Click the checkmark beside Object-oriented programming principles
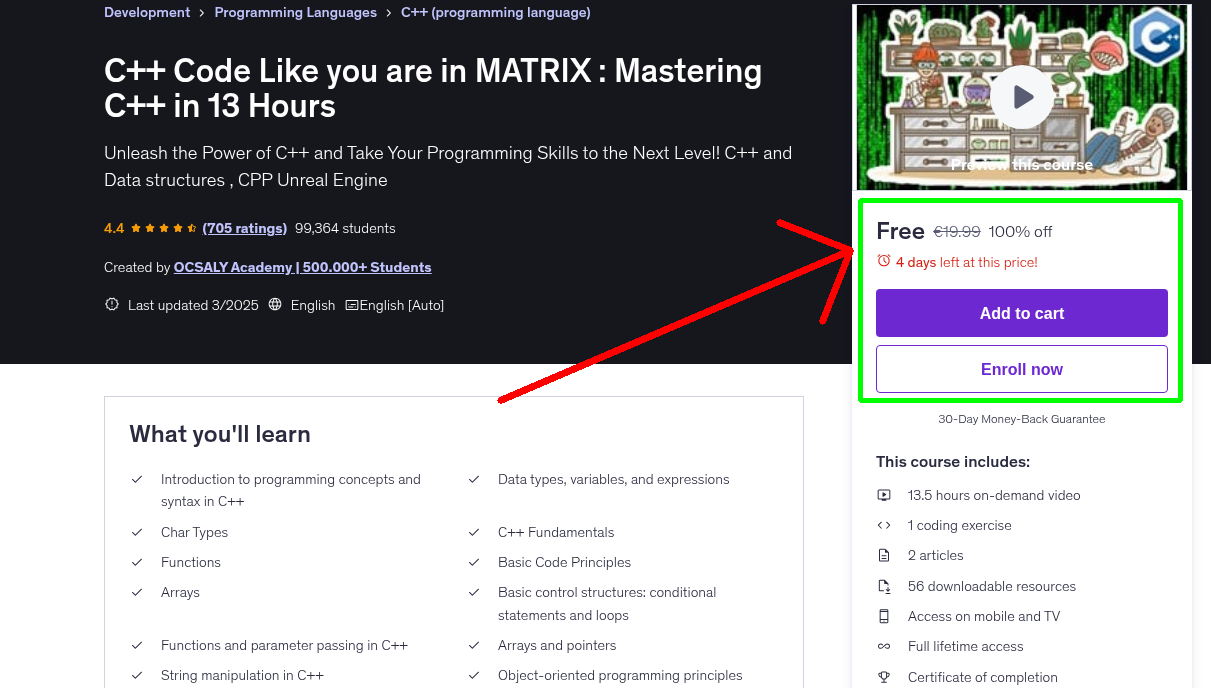 pyautogui.click(x=474, y=675)
